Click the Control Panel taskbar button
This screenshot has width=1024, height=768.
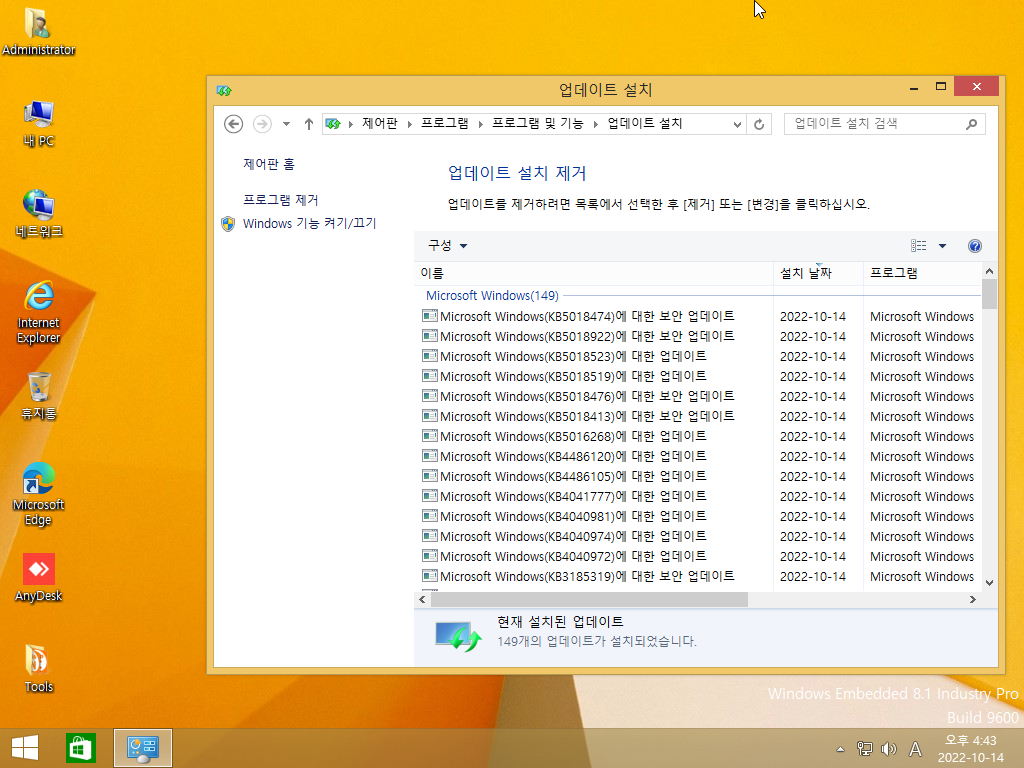pyautogui.click(x=143, y=748)
